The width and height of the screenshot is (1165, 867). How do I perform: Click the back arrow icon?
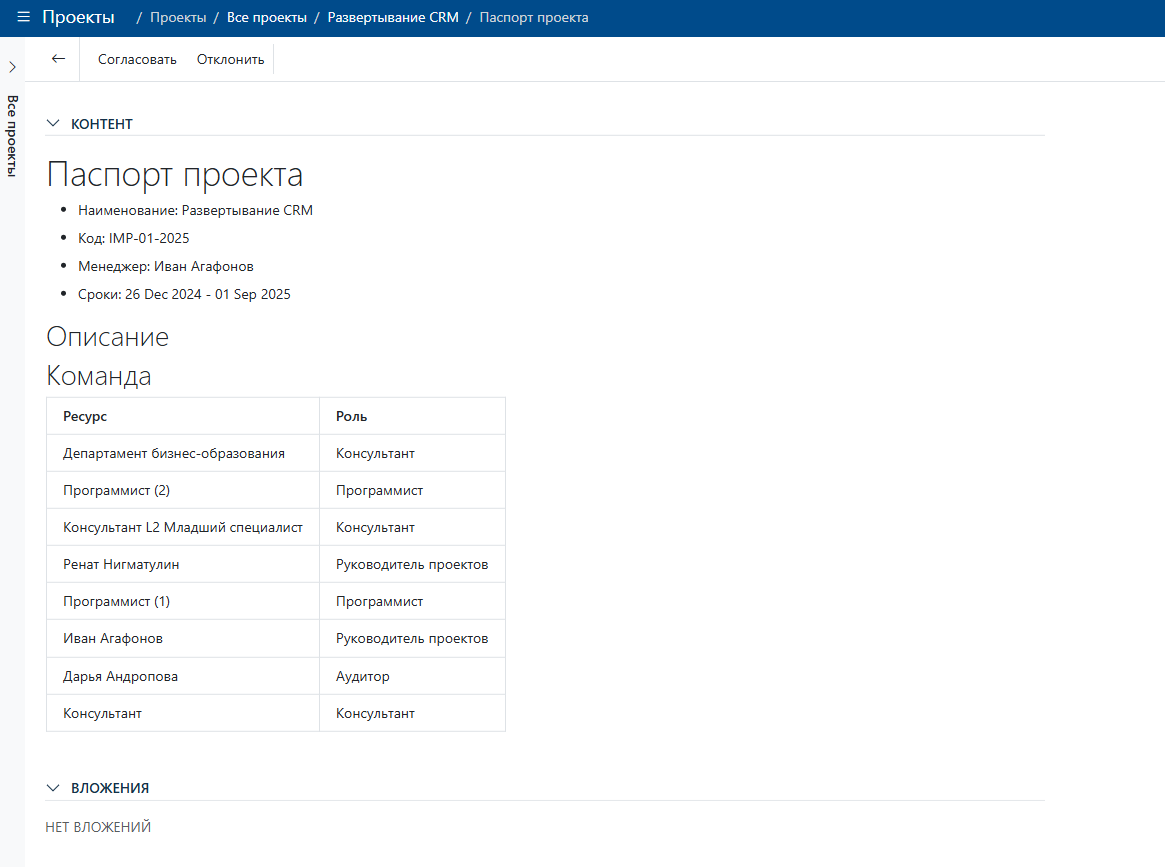58,59
